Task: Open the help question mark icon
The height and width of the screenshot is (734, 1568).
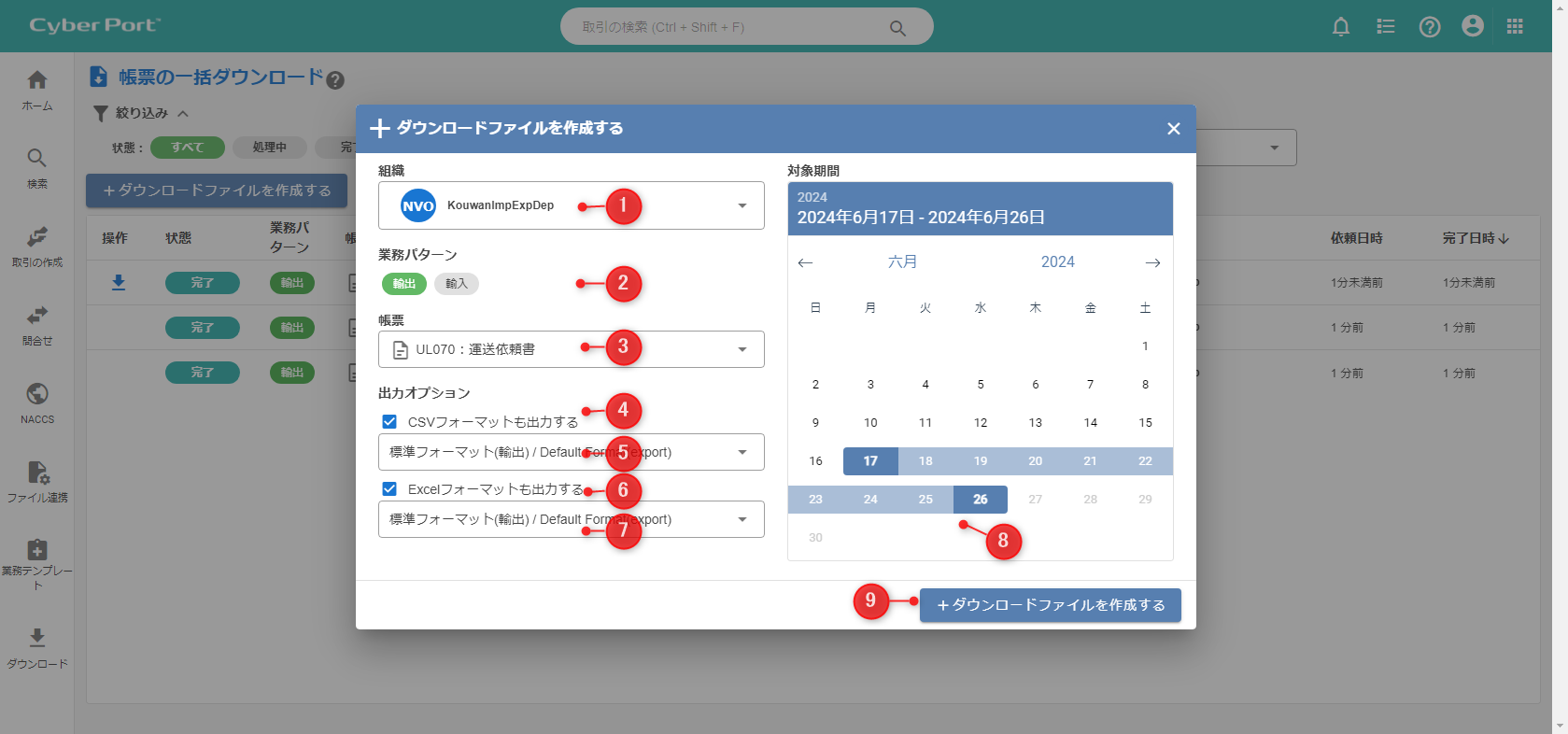Action: [1429, 27]
